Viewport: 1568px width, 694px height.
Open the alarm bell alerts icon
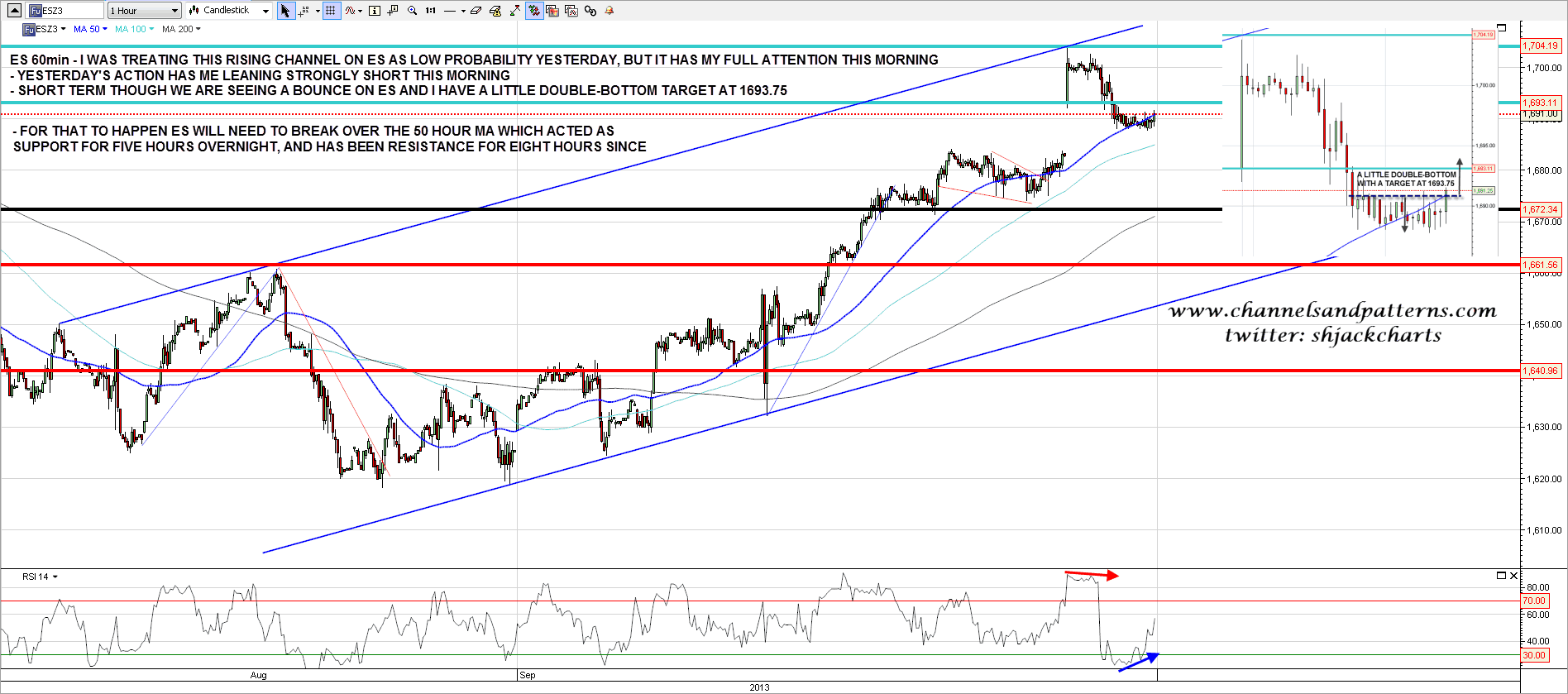click(610, 11)
